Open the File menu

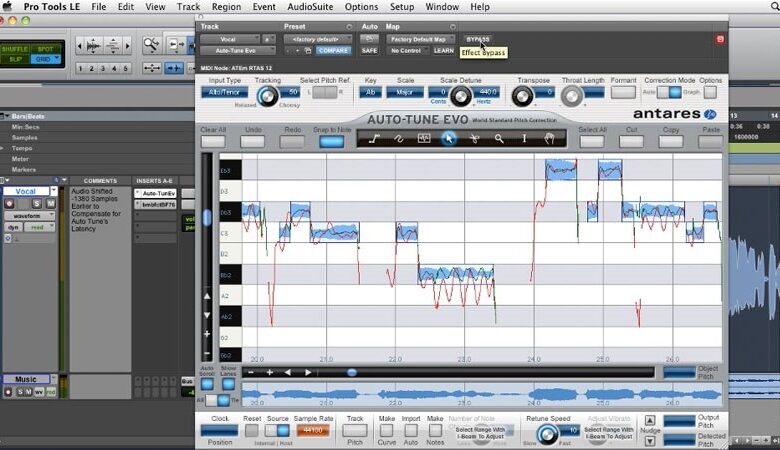coord(98,7)
